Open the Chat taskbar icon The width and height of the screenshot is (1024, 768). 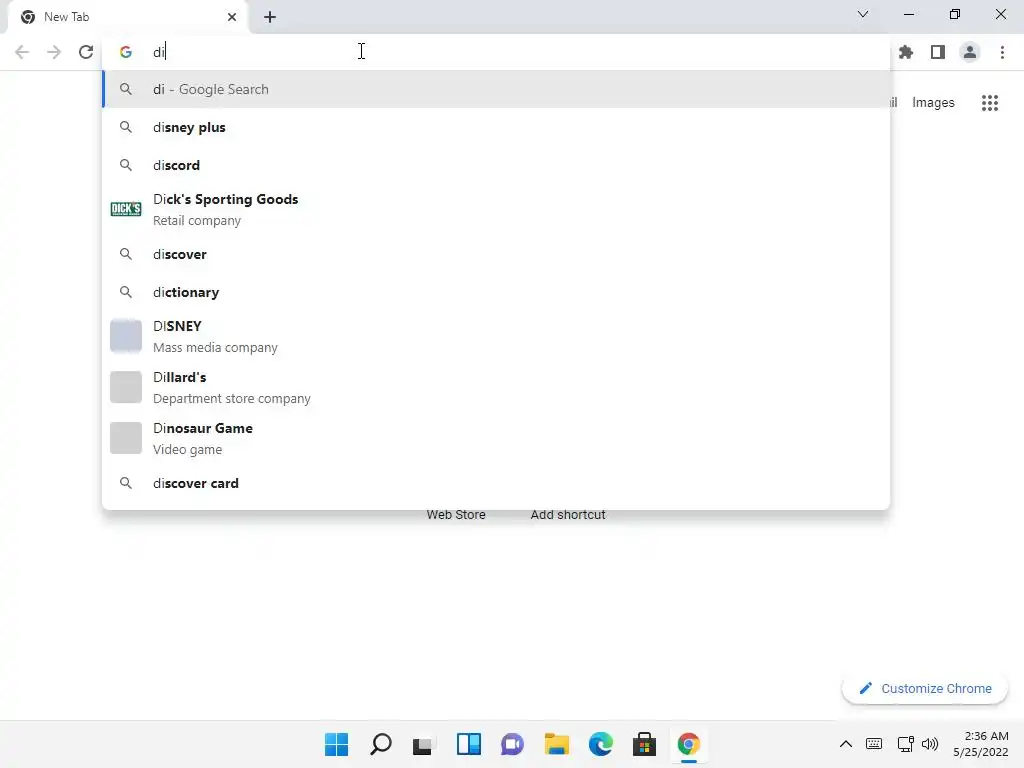click(513, 744)
